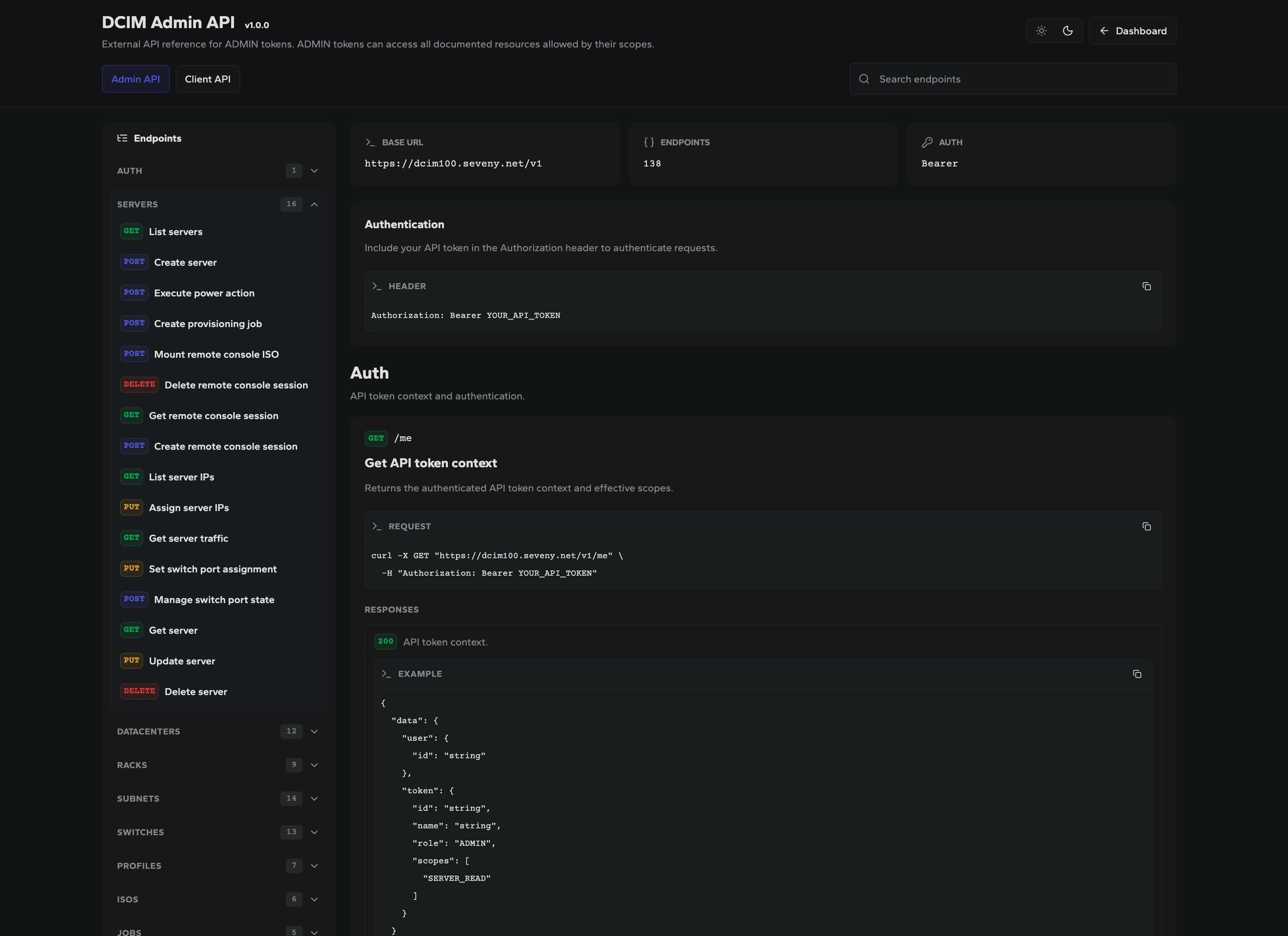This screenshot has height=936, width=1288.
Task: Click the Get API token context heading
Action: pos(430,463)
